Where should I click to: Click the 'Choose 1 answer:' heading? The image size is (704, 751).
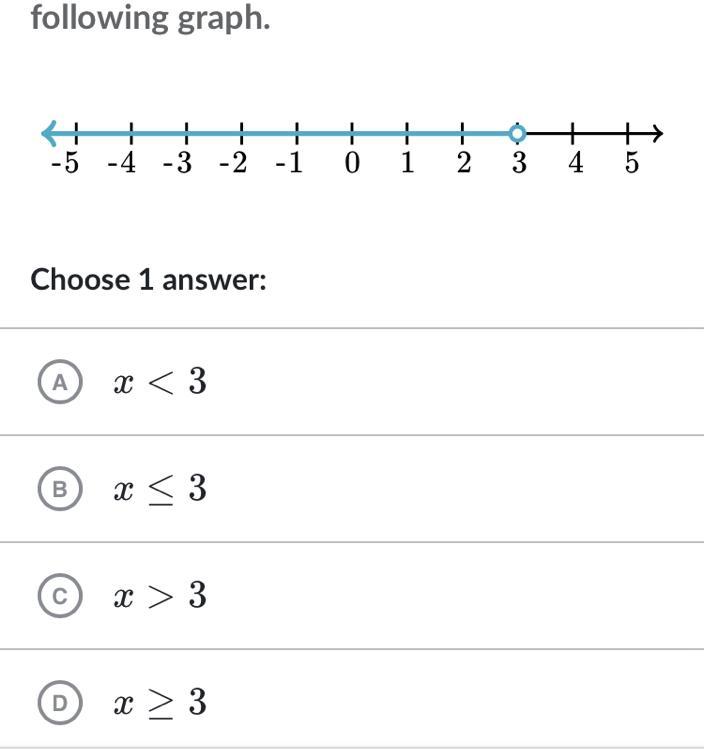point(149,279)
